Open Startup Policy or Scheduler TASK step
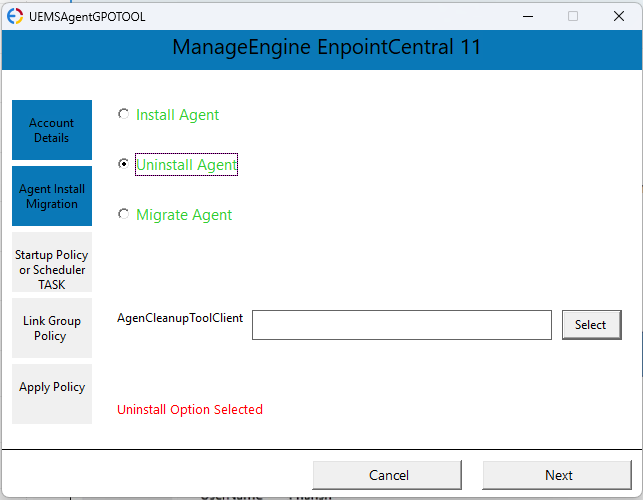This screenshot has height=500, width=643. (x=52, y=262)
